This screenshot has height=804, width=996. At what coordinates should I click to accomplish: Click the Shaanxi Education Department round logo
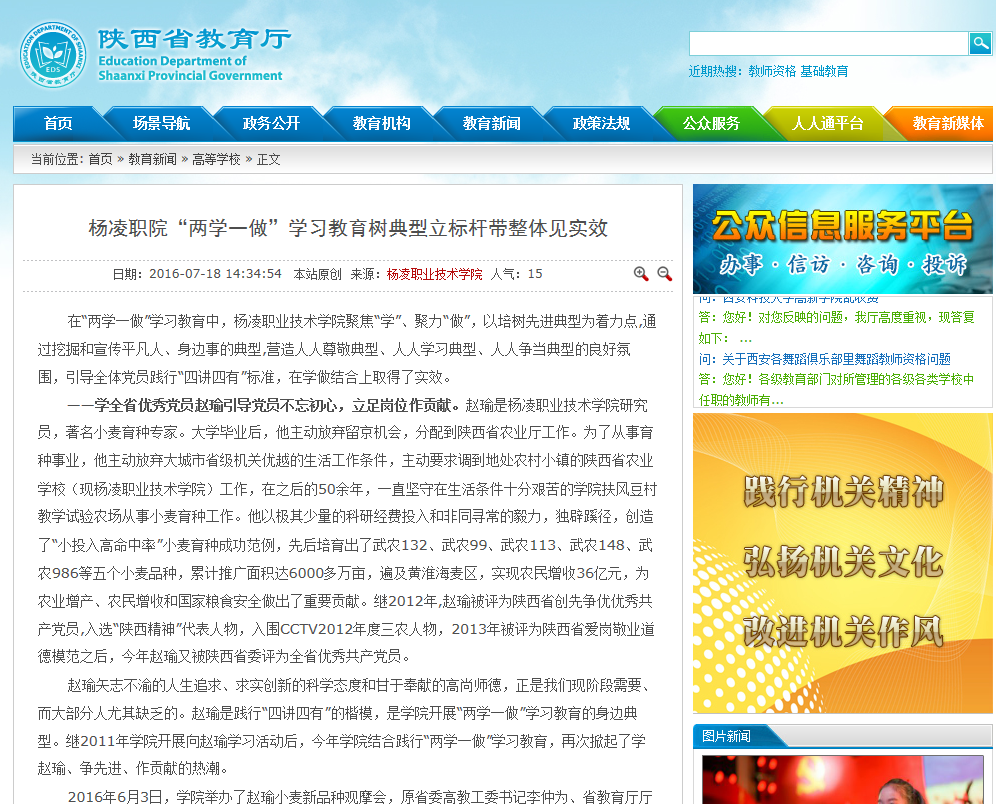[x=53, y=54]
